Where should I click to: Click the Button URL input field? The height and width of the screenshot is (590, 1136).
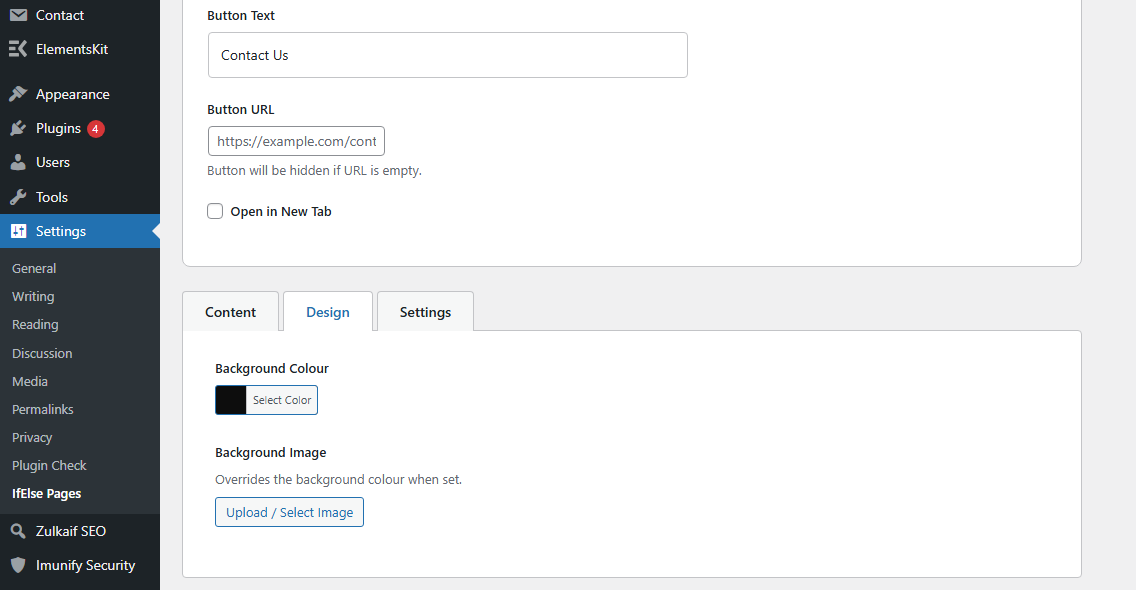296,141
